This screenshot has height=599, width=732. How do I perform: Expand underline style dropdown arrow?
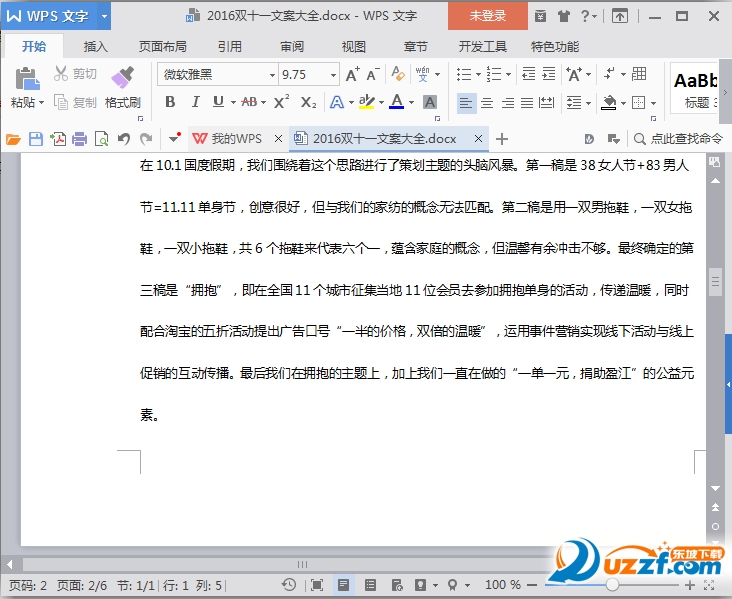pos(232,102)
